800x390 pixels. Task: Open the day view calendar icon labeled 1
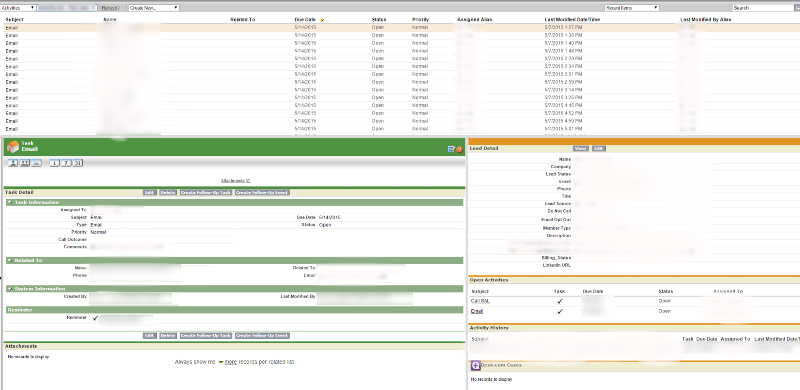coord(54,163)
